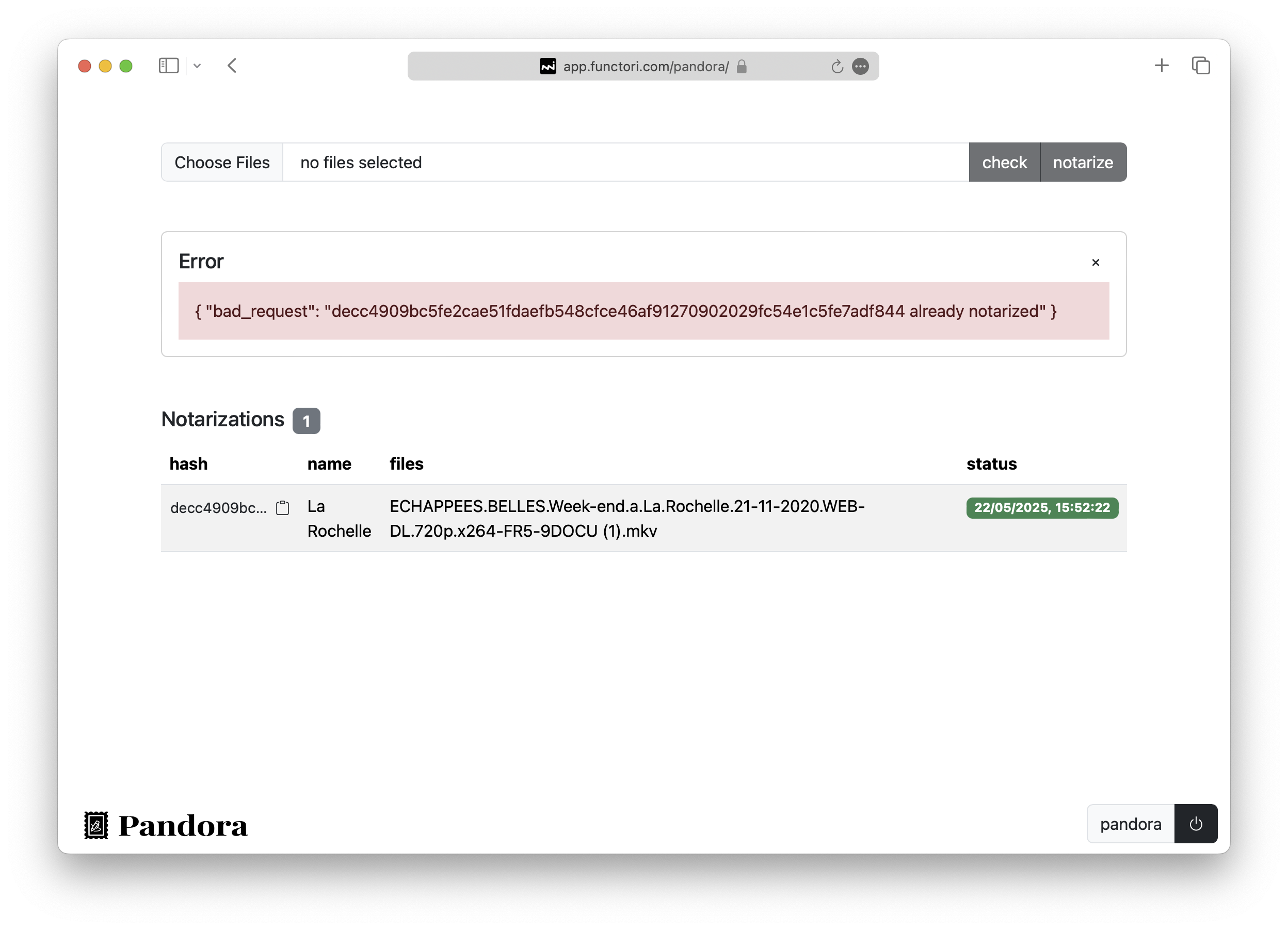Reload the page with the refresh icon

[x=836, y=67]
